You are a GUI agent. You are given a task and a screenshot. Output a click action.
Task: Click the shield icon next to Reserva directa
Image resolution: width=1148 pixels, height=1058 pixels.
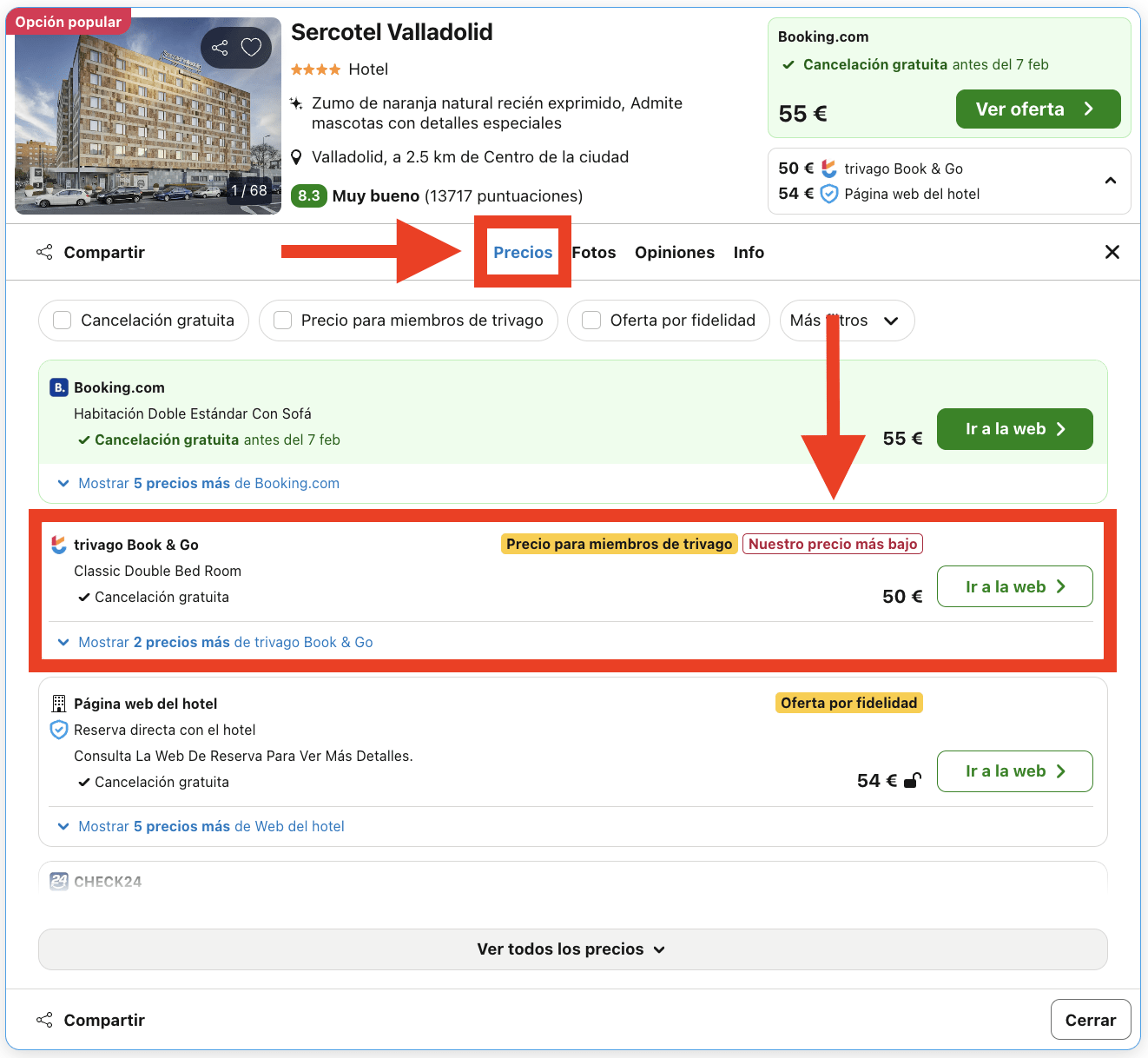[x=58, y=730]
